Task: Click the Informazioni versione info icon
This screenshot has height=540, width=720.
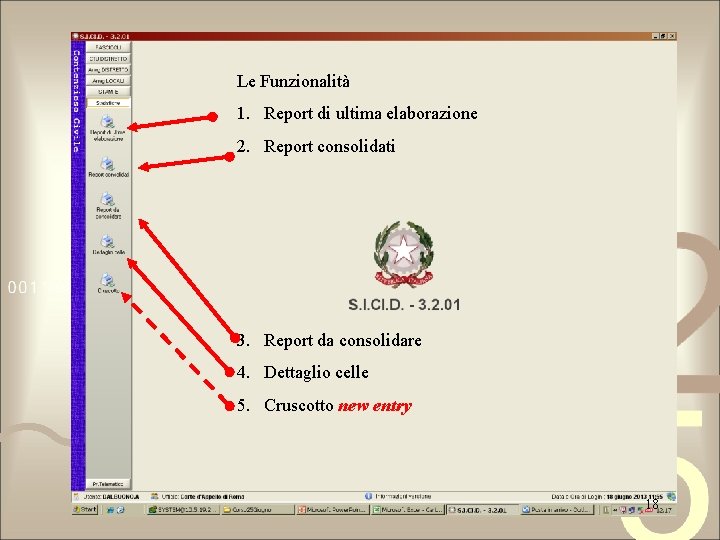Action: [368, 496]
